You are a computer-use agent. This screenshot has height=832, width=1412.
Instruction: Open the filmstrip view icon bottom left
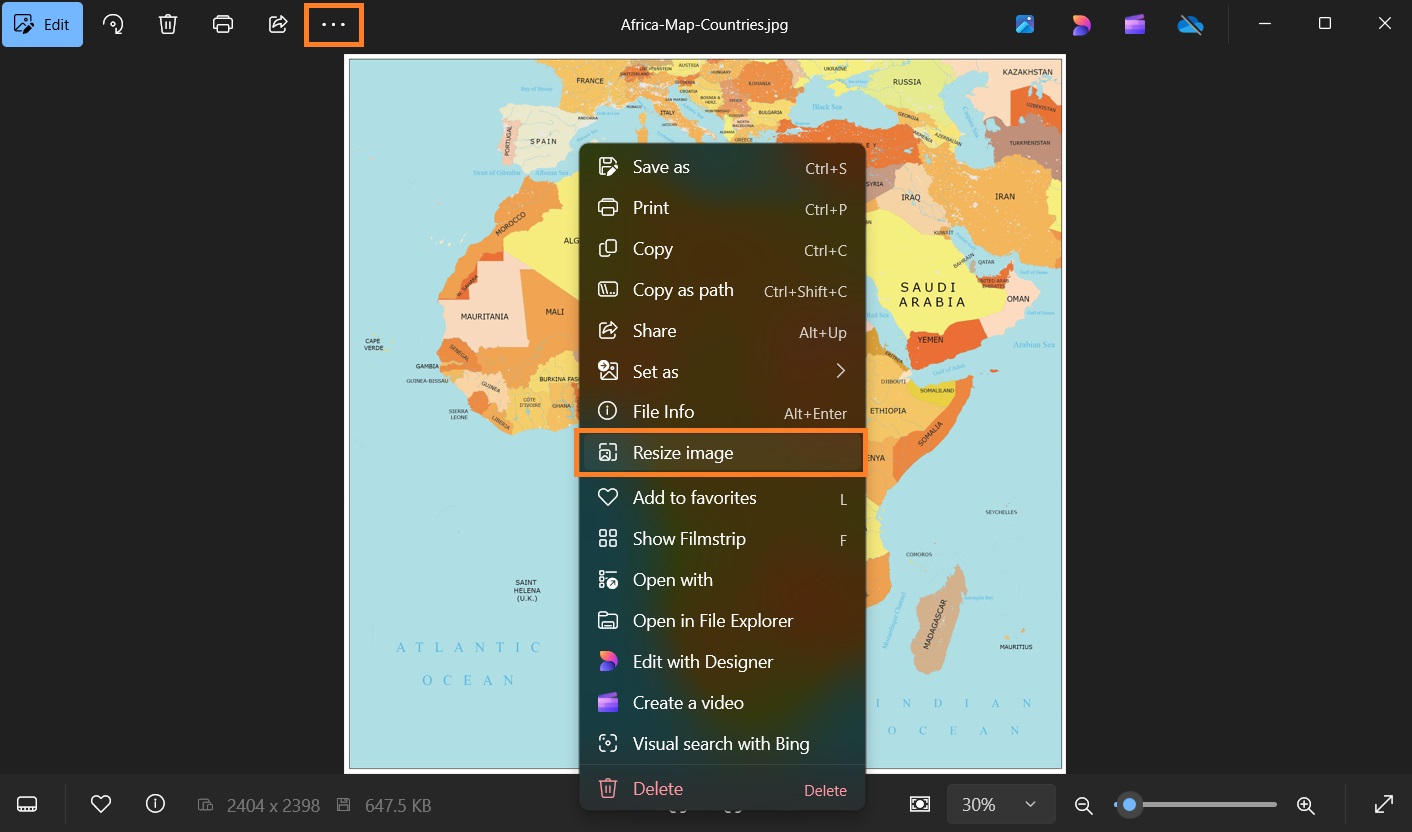click(27, 803)
